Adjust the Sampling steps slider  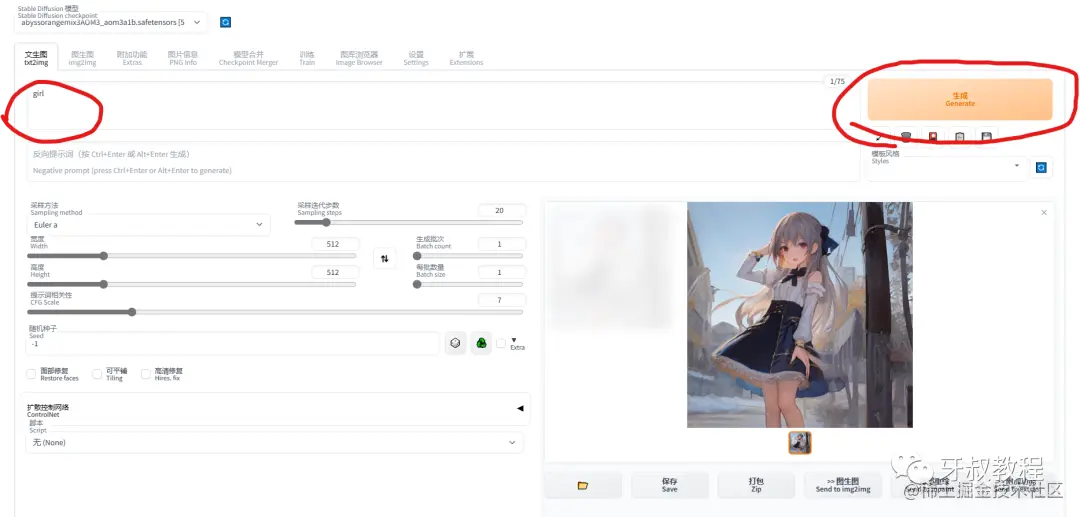[410, 222]
